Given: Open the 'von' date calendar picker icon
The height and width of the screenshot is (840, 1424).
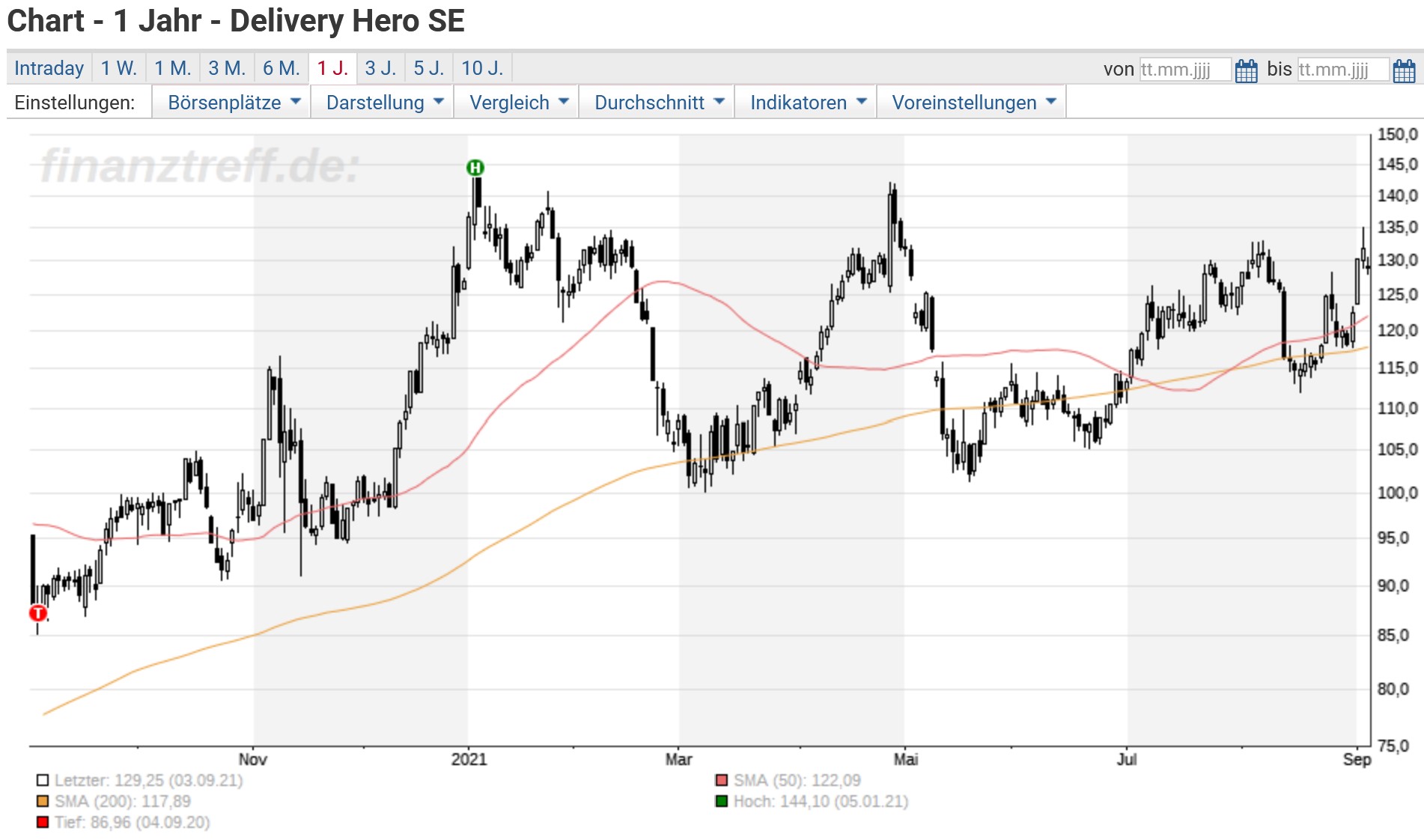Looking at the screenshot, I should click(1247, 70).
